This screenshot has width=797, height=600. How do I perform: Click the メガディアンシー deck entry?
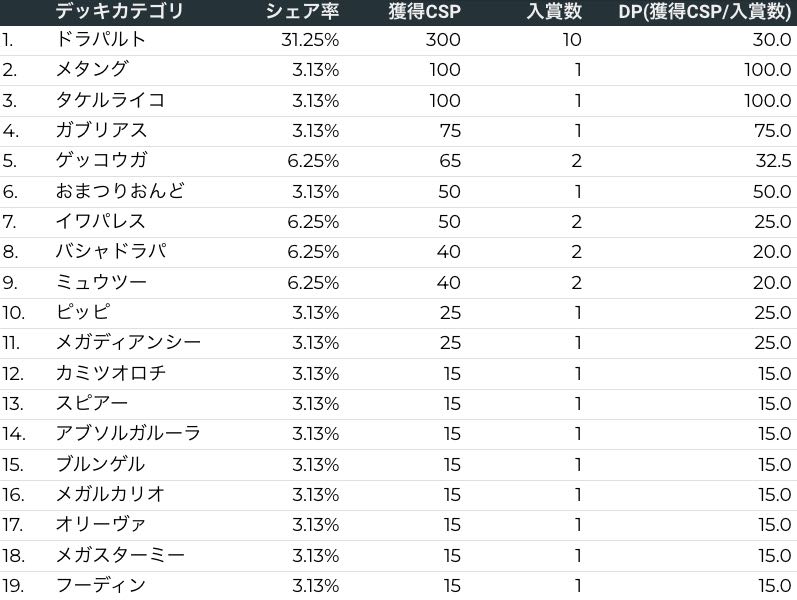click(x=129, y=343)
